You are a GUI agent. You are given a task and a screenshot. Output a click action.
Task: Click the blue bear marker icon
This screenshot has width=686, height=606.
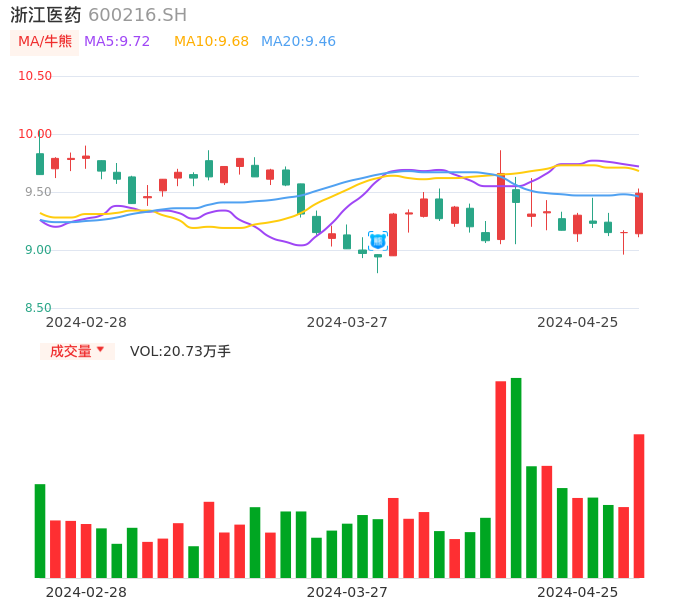(x=378, y=240)
